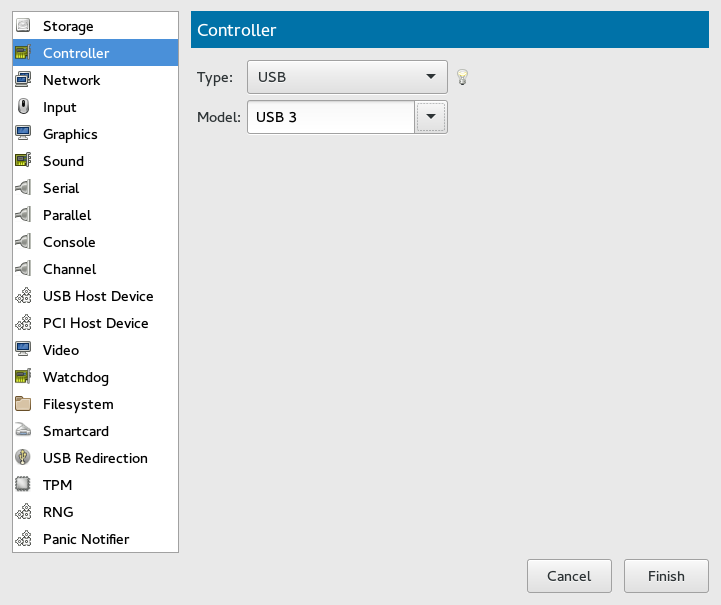Expand the Model combo box arrow

(430, 117)
